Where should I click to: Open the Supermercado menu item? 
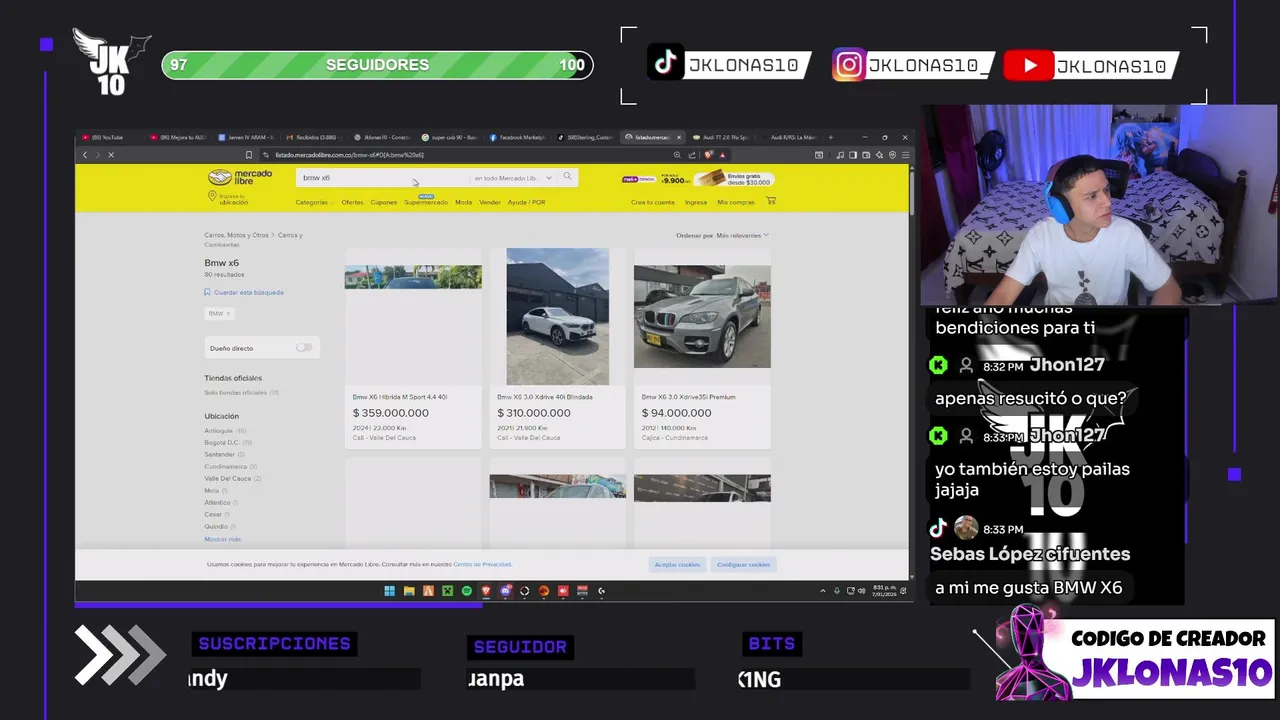tap(426, 202)
